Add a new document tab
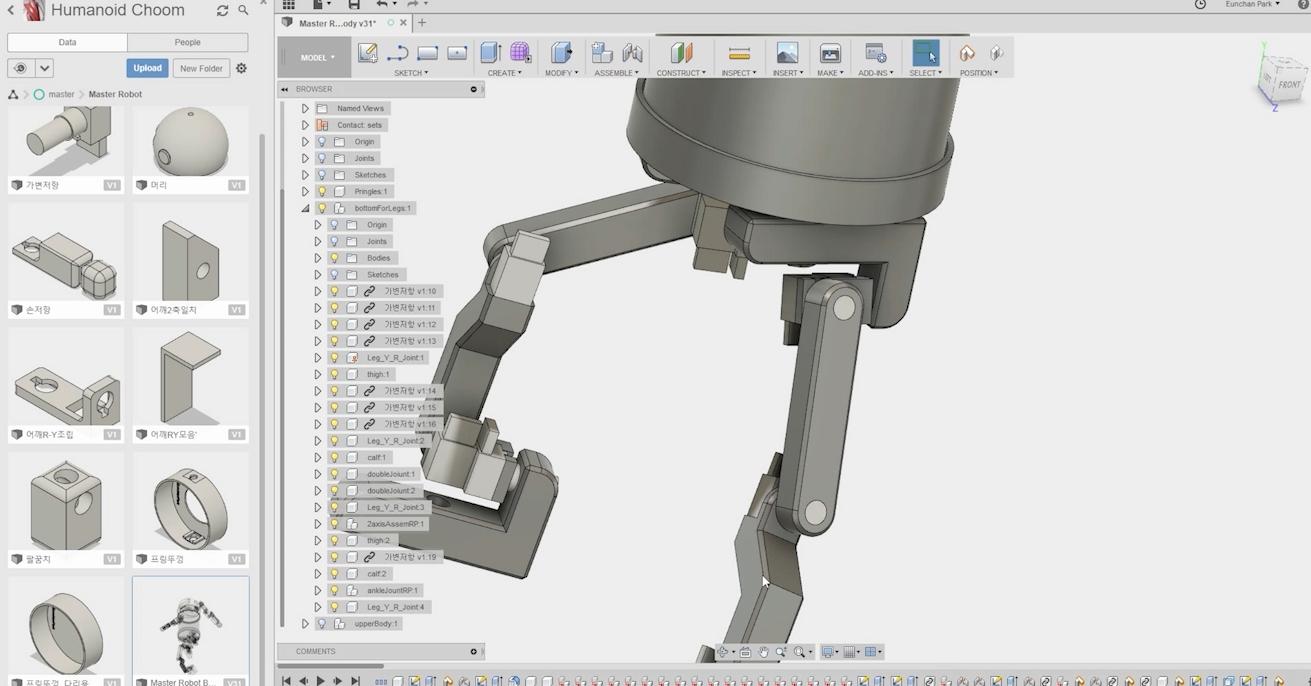The width and height of the screenshot is (1311, 686). [422, 22]
